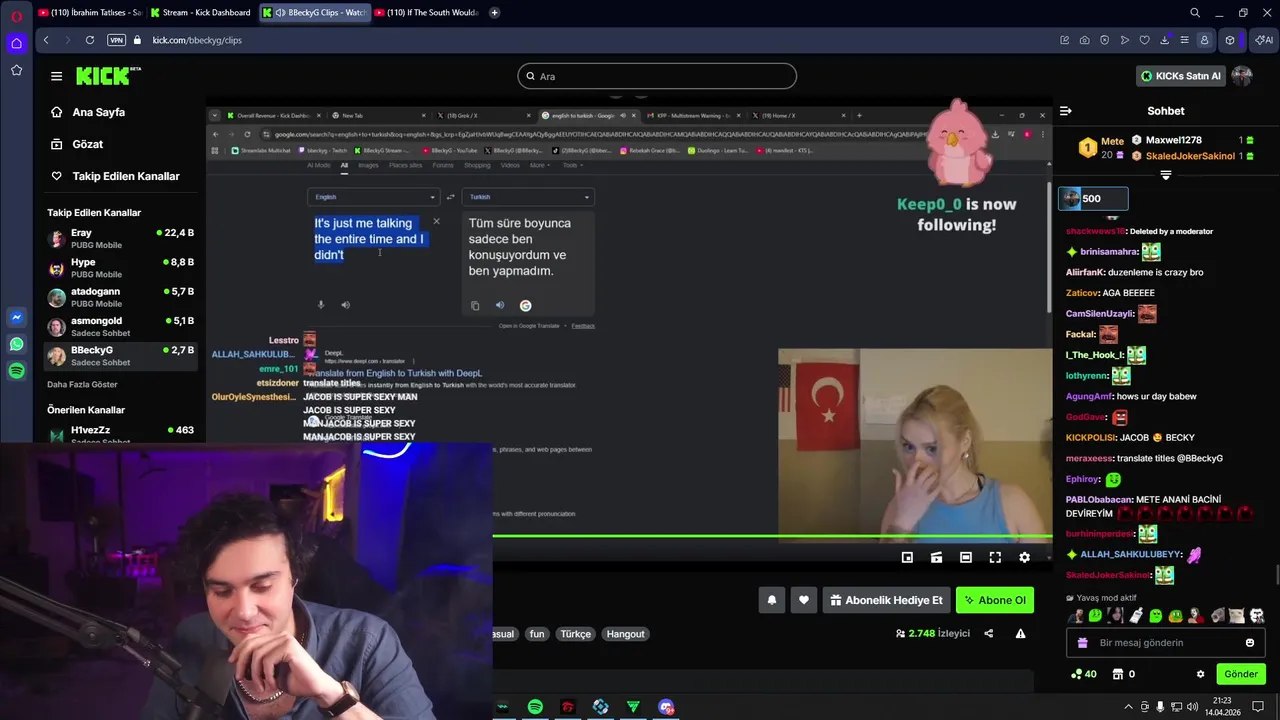Expand Daha Fazla Göster

[82, 384]
